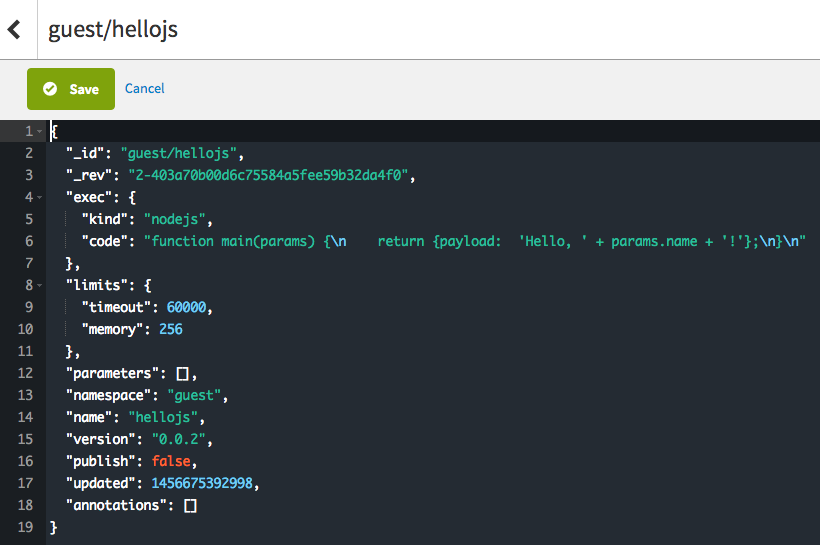Collapse the root object at line 1

[39, 132]
